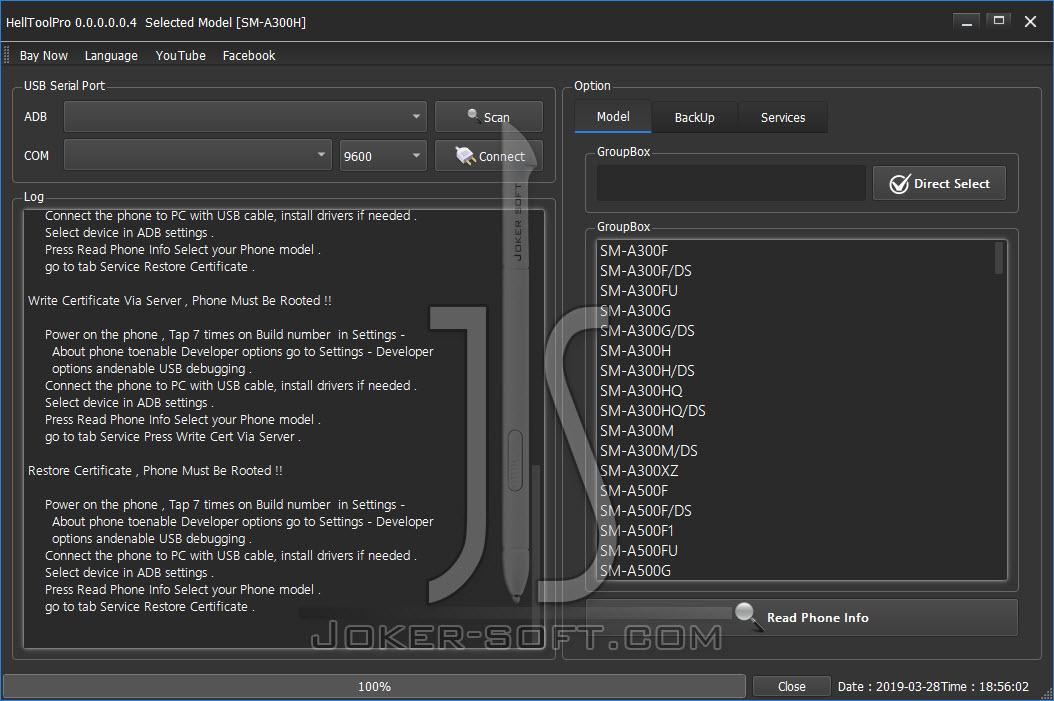Click inside the Log text area
Screen dimensions: 1054x701
284,429
